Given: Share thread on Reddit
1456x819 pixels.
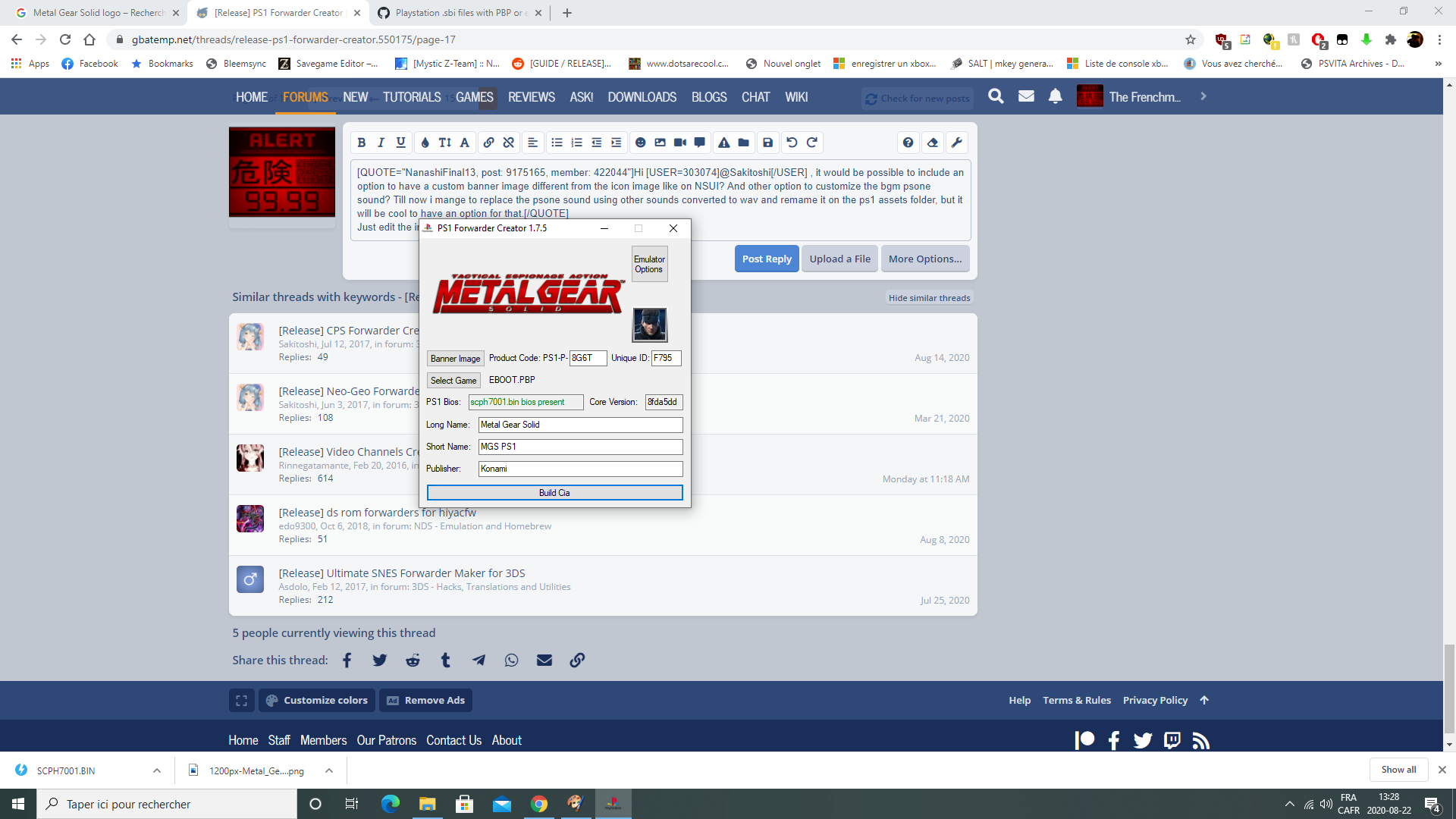Looking at the screenshot, I should click(413, 661).
